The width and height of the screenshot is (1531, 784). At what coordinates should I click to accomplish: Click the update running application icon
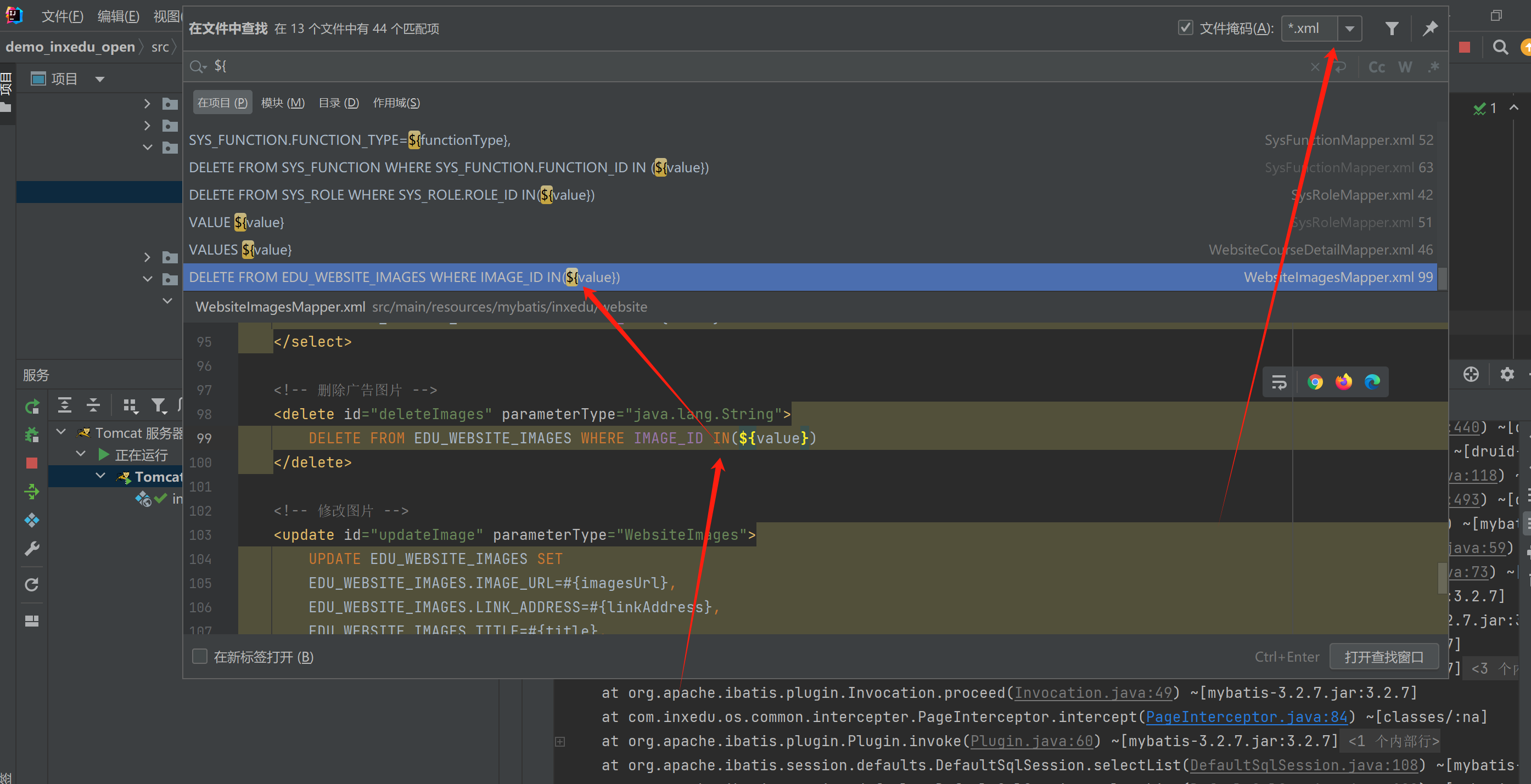pos(32,492)
